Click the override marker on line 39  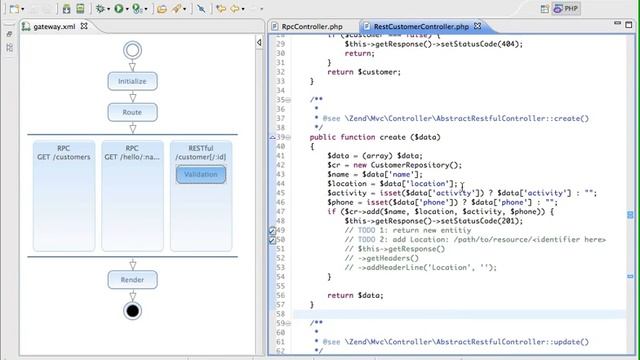pos(272,138)
